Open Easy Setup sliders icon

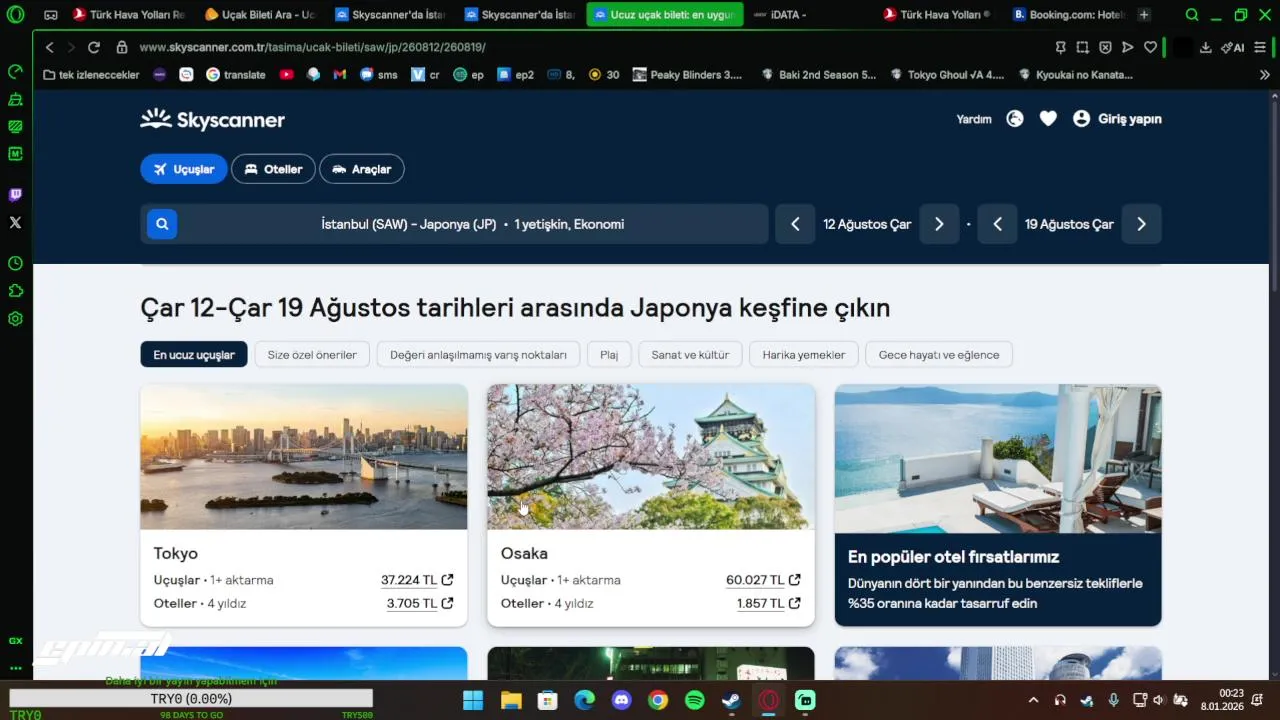click(1259, 47)
